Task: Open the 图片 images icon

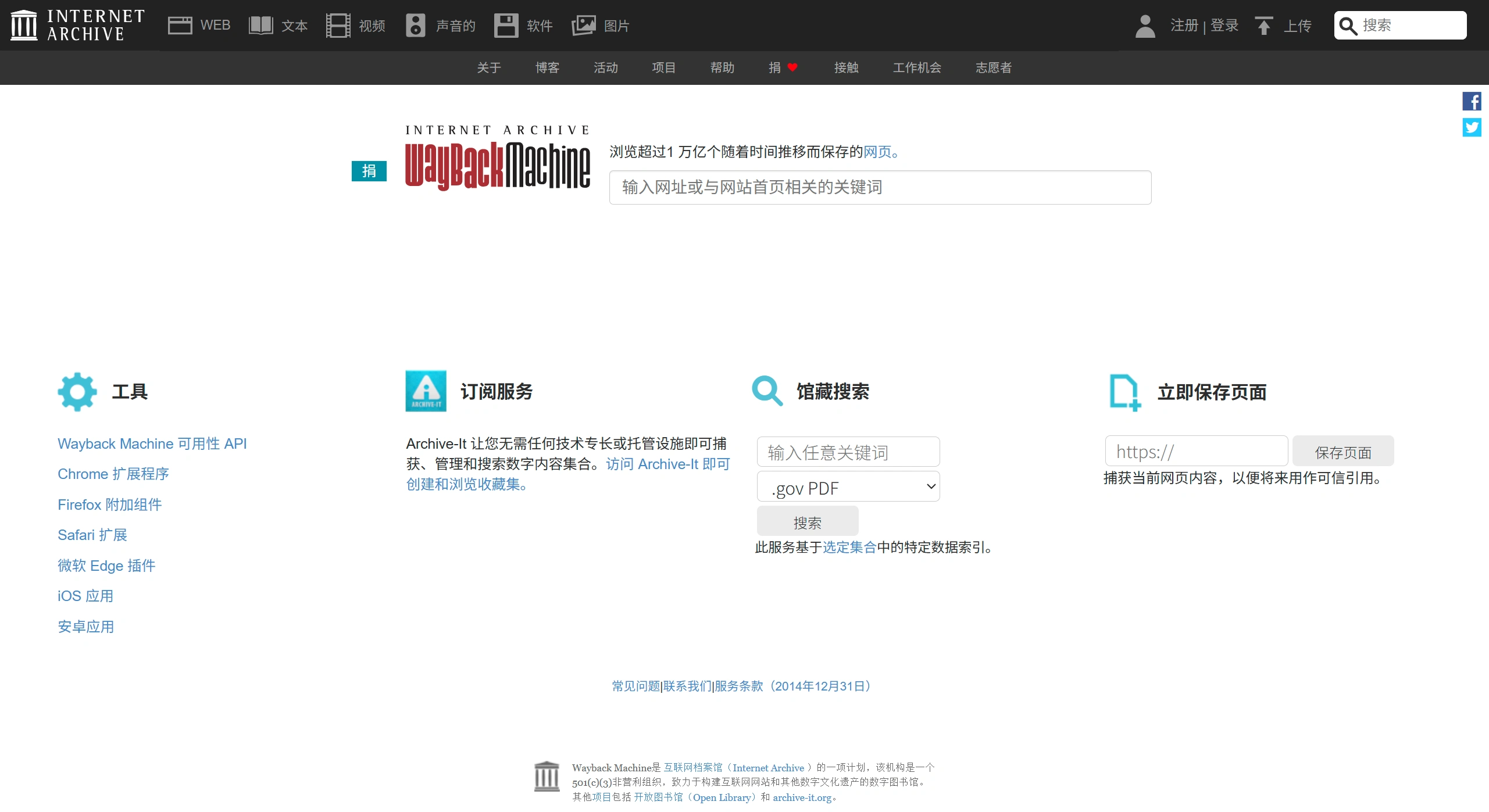Action: [583, 26]
